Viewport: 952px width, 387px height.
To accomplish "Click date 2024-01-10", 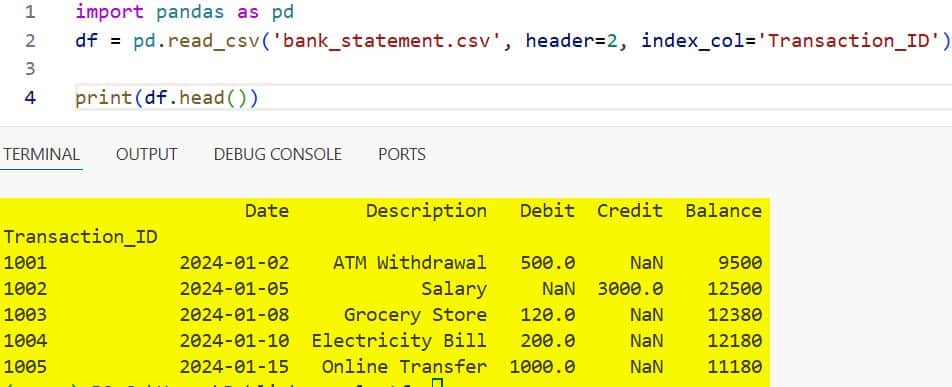I will 234,341.
